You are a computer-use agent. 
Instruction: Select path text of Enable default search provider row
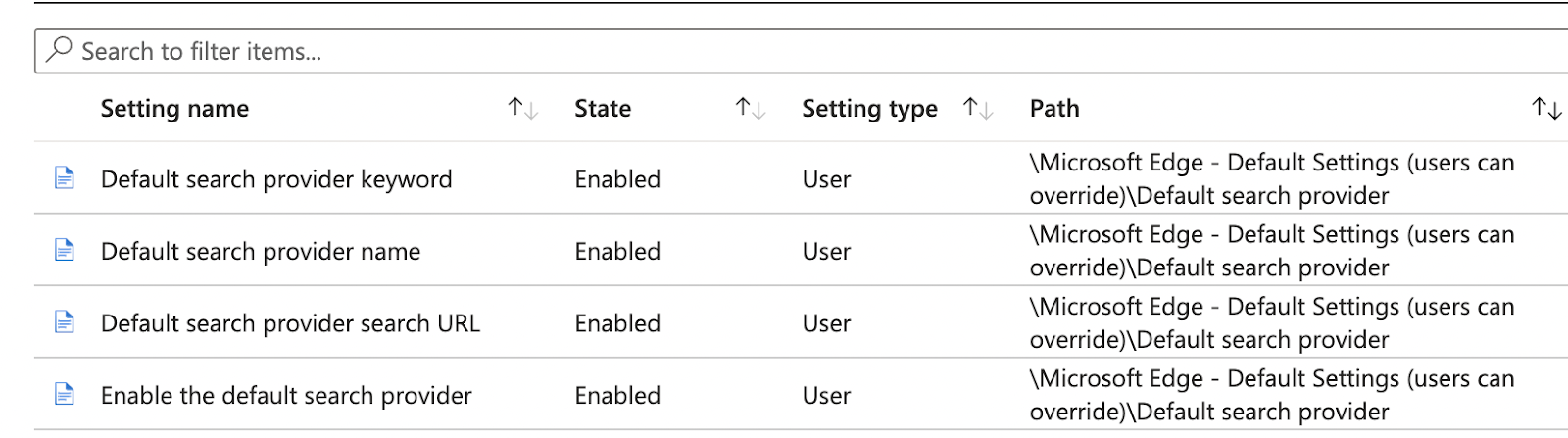pos(1272,395)
